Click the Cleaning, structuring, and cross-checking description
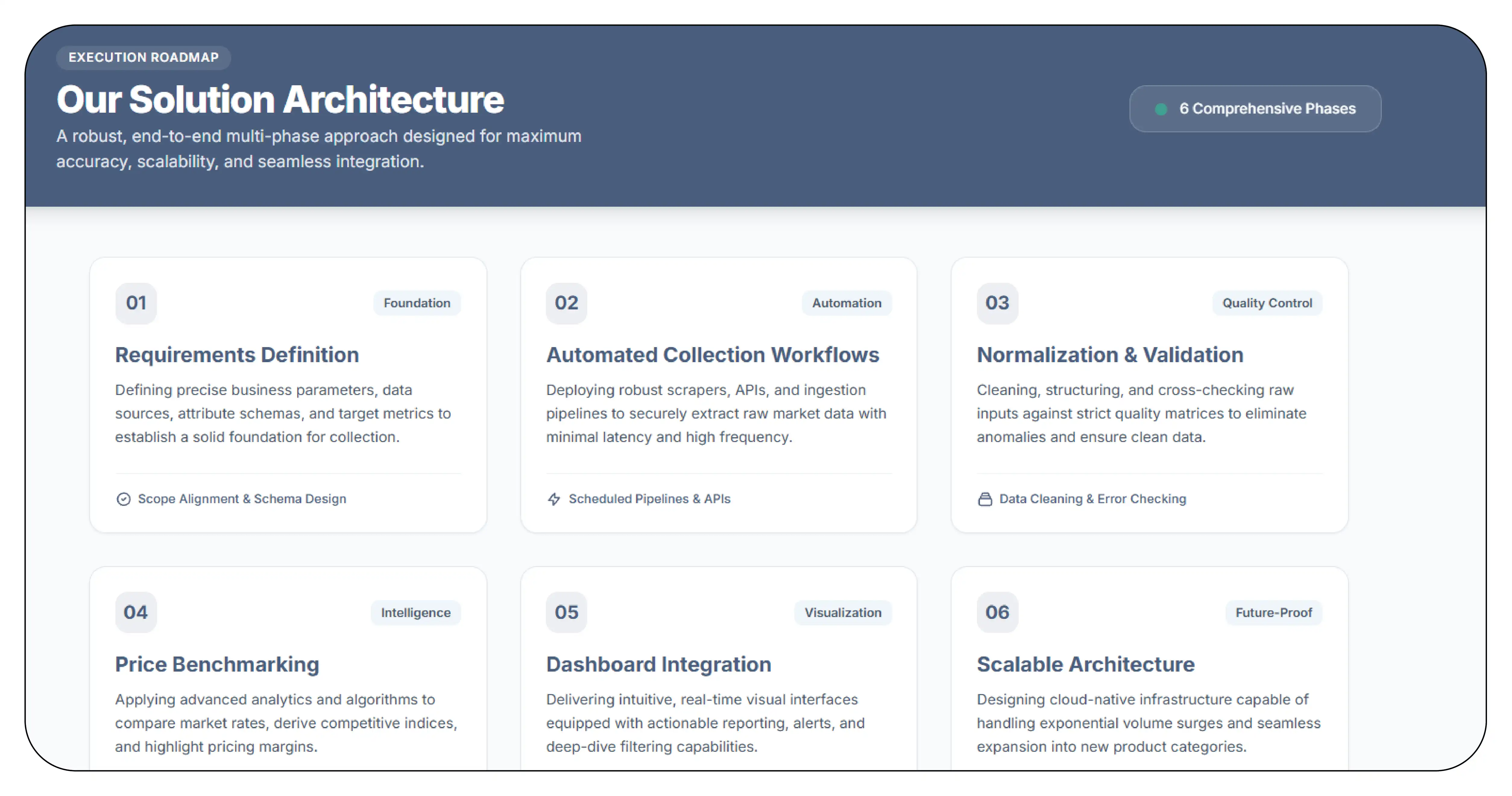This screenshot has height=796, width=1512. 1142,414
